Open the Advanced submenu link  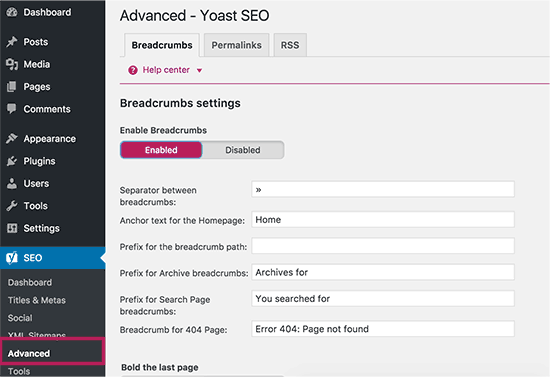[29, 354]
